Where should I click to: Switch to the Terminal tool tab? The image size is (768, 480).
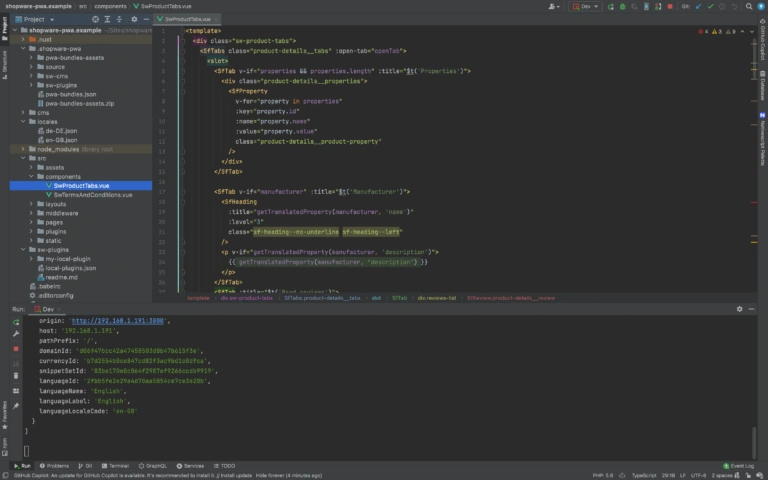[x=116, y=466]
